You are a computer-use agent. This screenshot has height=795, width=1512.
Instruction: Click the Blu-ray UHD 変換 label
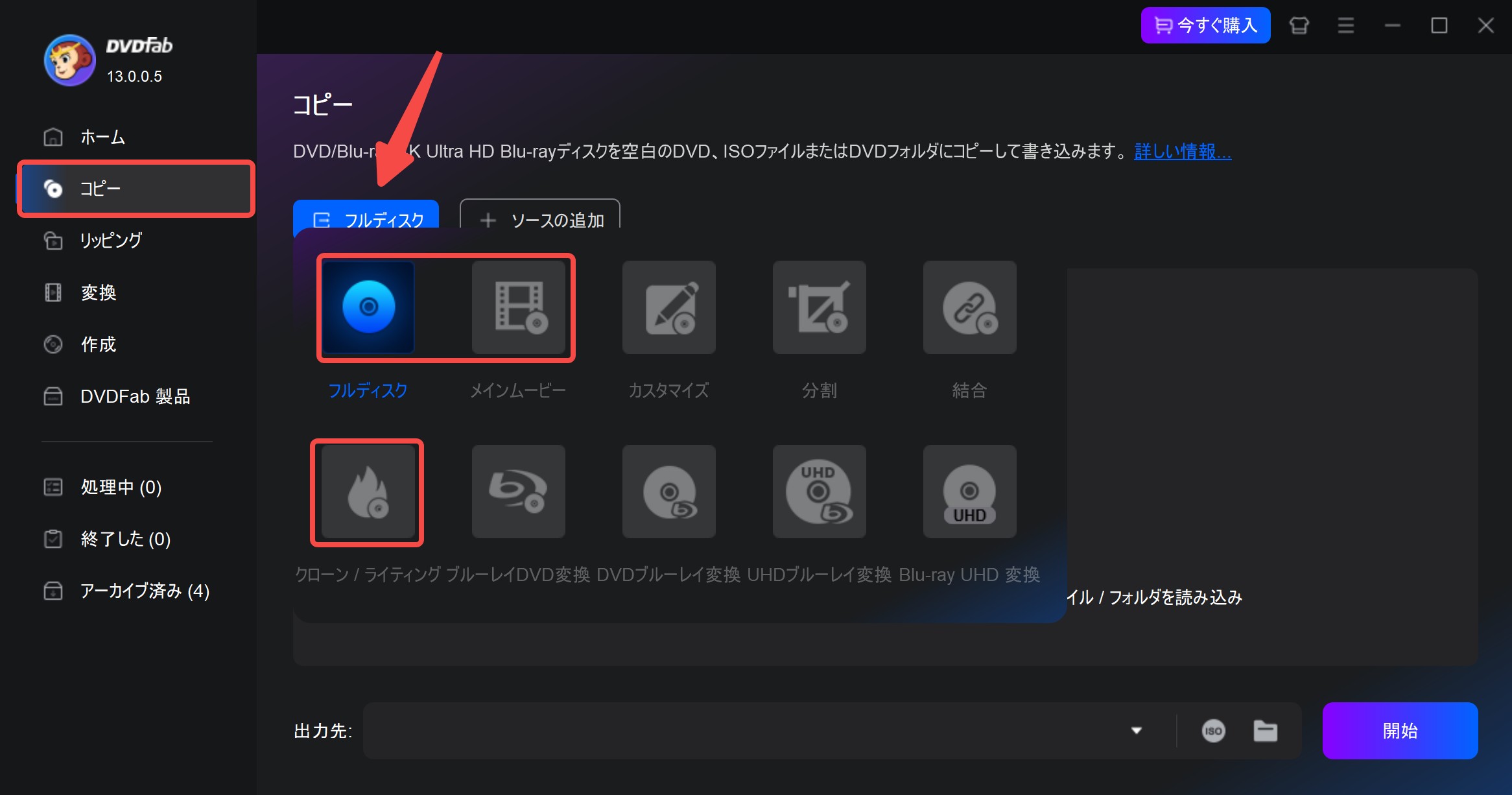(969, 575)
